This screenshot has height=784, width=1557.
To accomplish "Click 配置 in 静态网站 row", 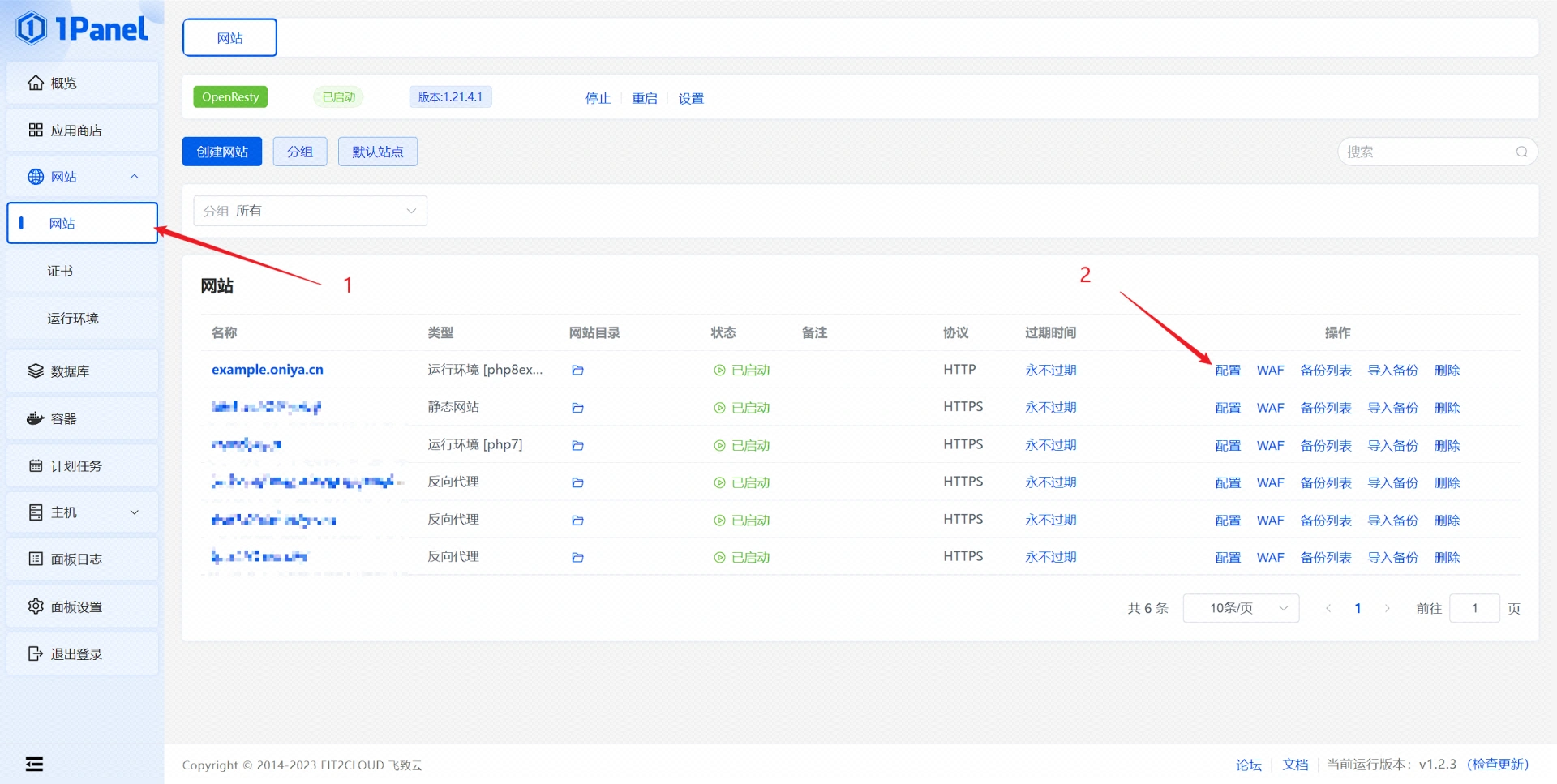I will coord(1228,408).
